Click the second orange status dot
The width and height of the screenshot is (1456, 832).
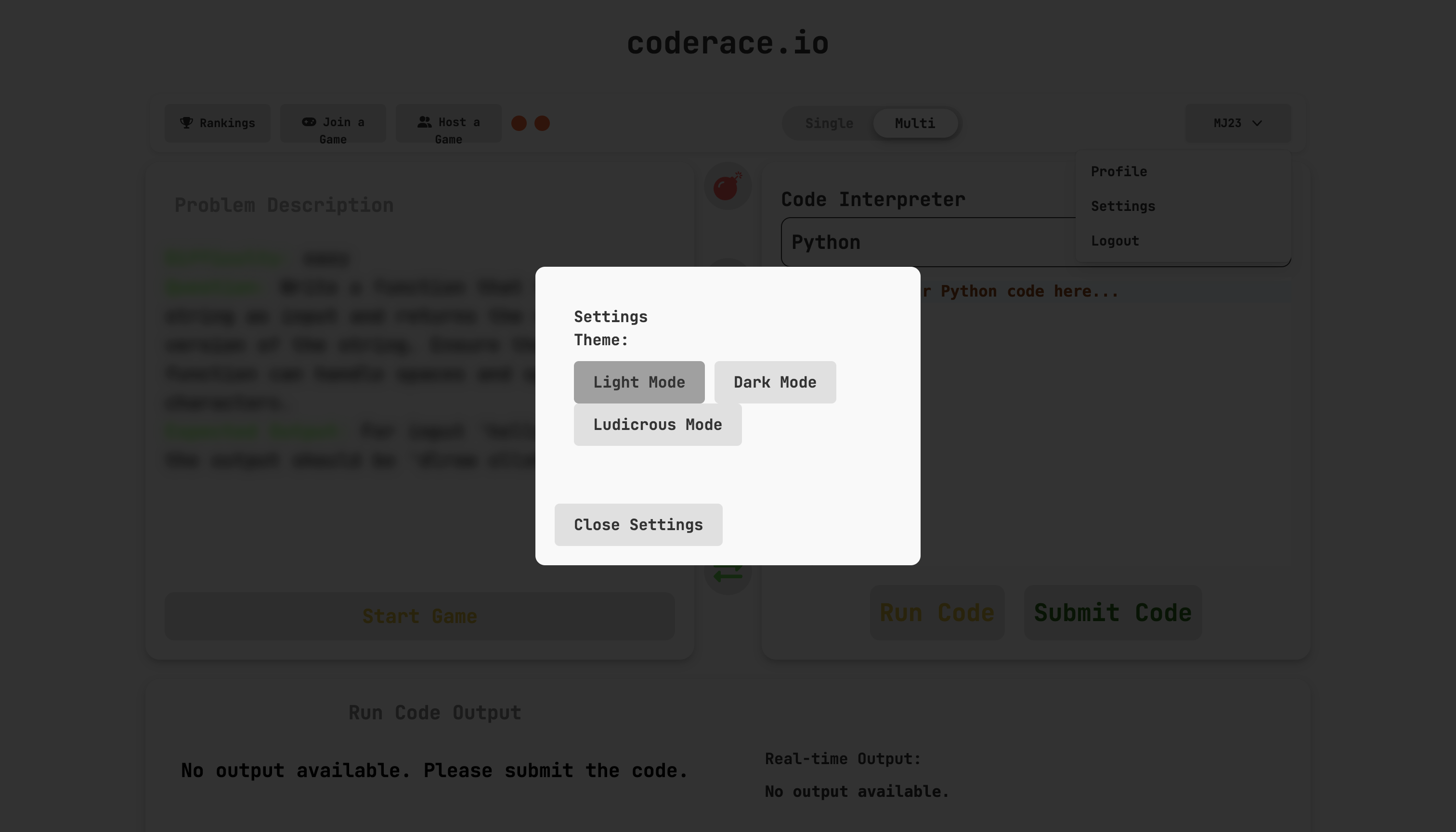pyautogui.click(x=542, y=123)
